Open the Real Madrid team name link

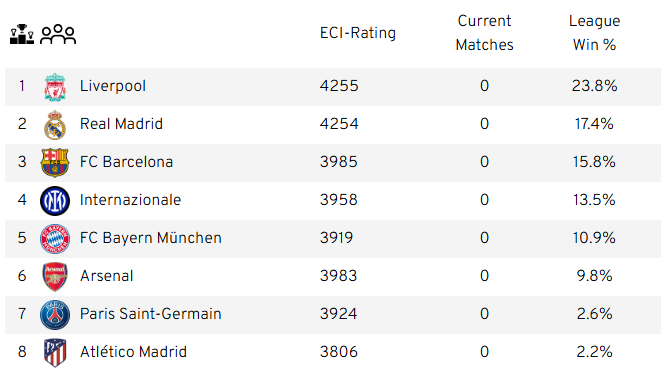tap(121, 124)
